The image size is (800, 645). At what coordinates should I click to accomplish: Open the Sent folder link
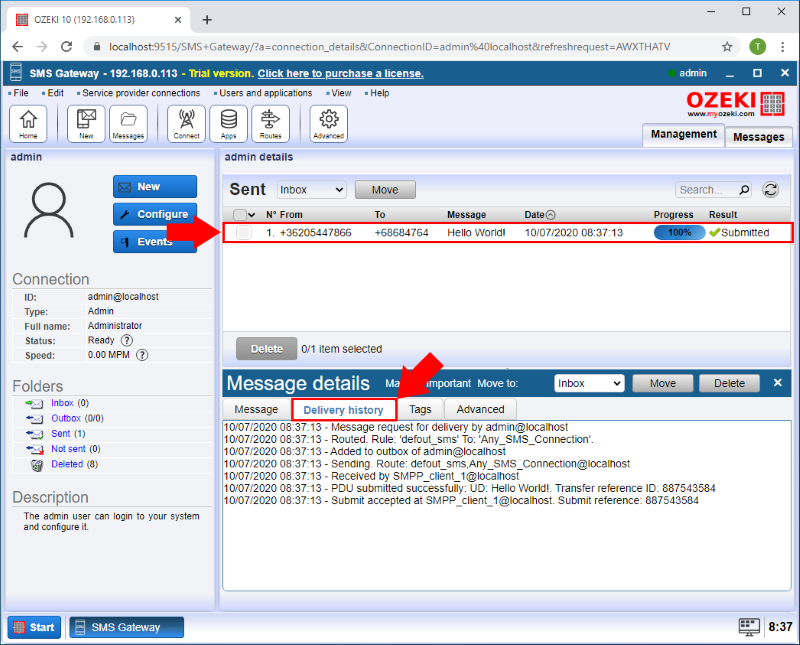(61, 434)
